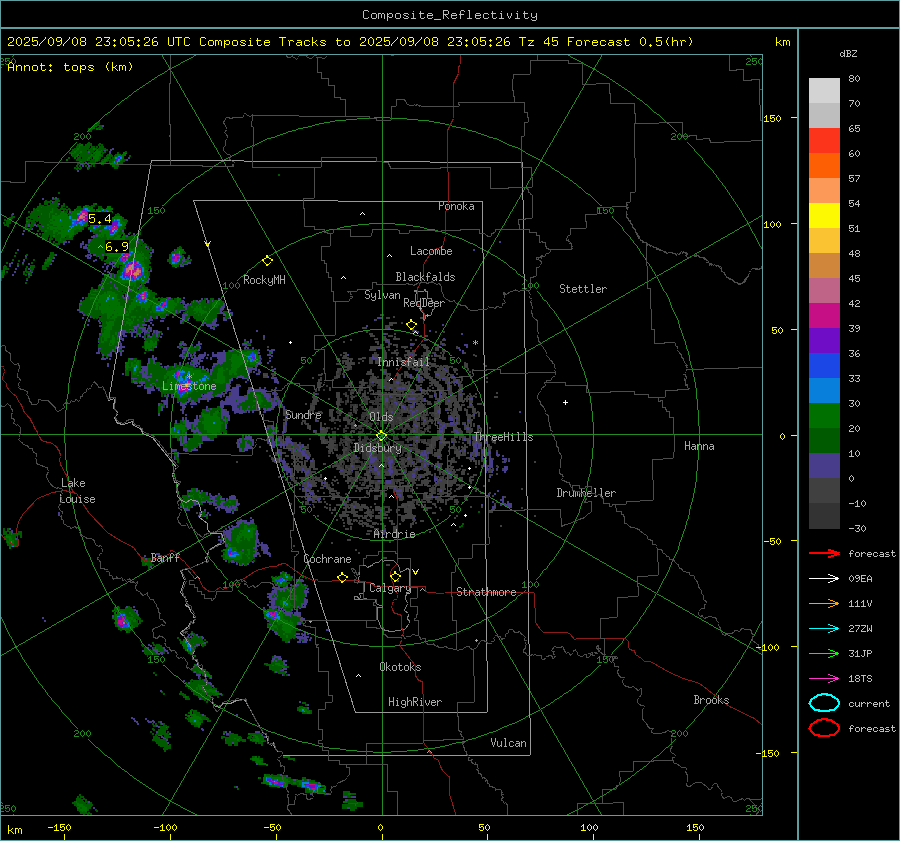Select the white 09EA arrow legend icon

(x=824, y=579)
